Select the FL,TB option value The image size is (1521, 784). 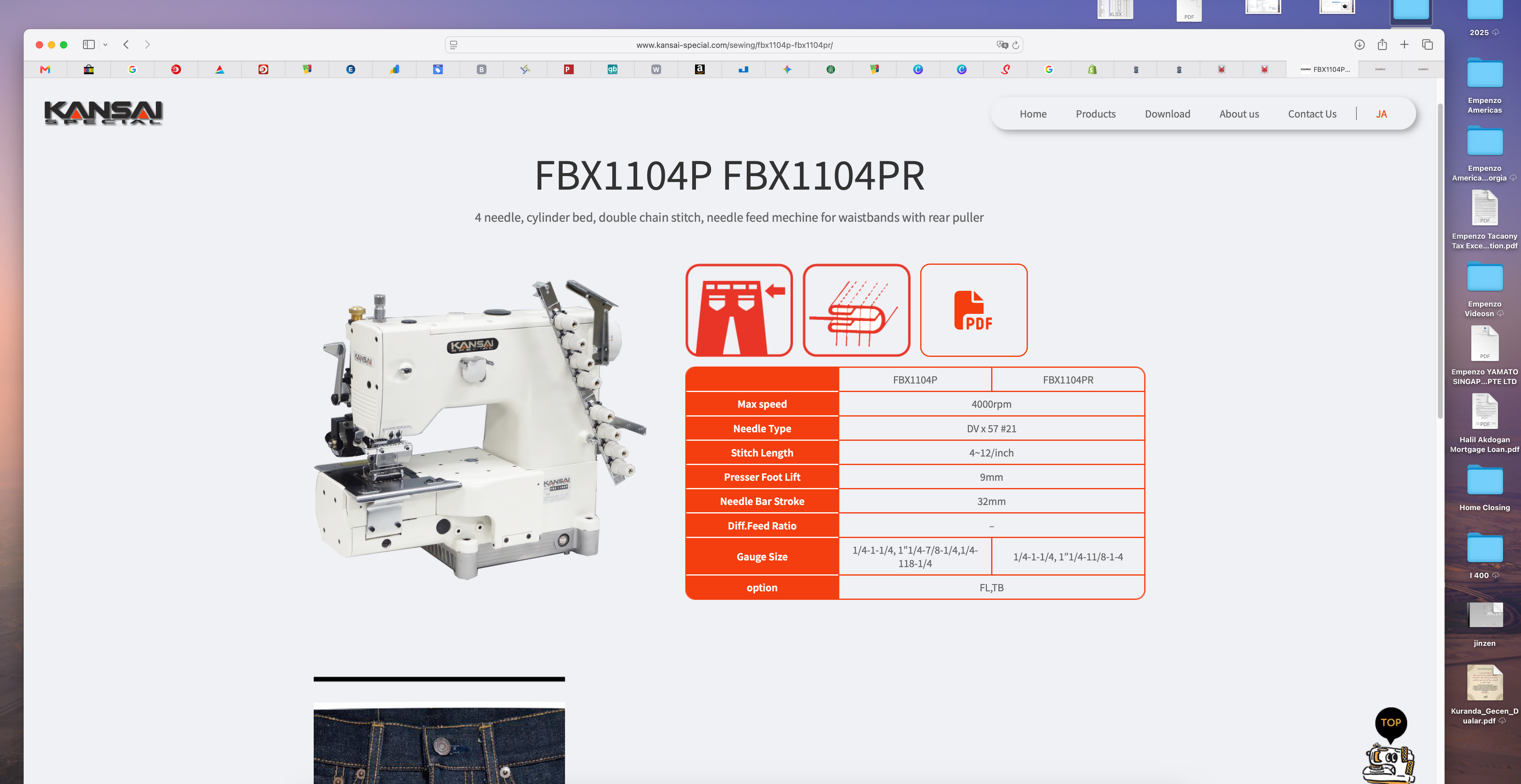click(991, 587)
